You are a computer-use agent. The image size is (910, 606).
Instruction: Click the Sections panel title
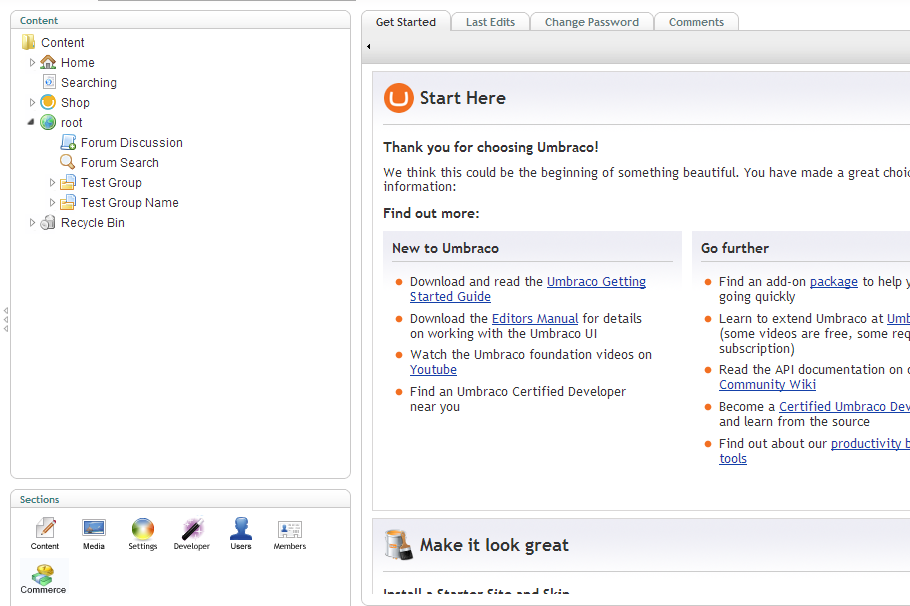tap(39, 499)
